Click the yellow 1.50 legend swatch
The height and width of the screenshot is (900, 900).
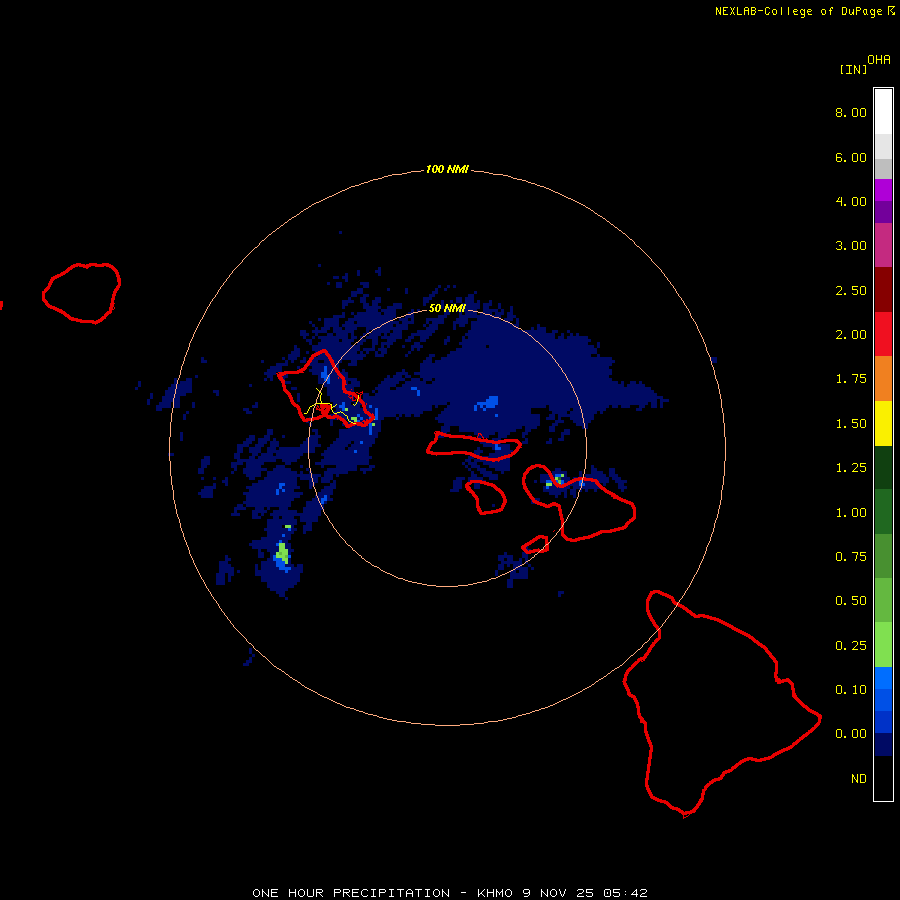point(883,423)
